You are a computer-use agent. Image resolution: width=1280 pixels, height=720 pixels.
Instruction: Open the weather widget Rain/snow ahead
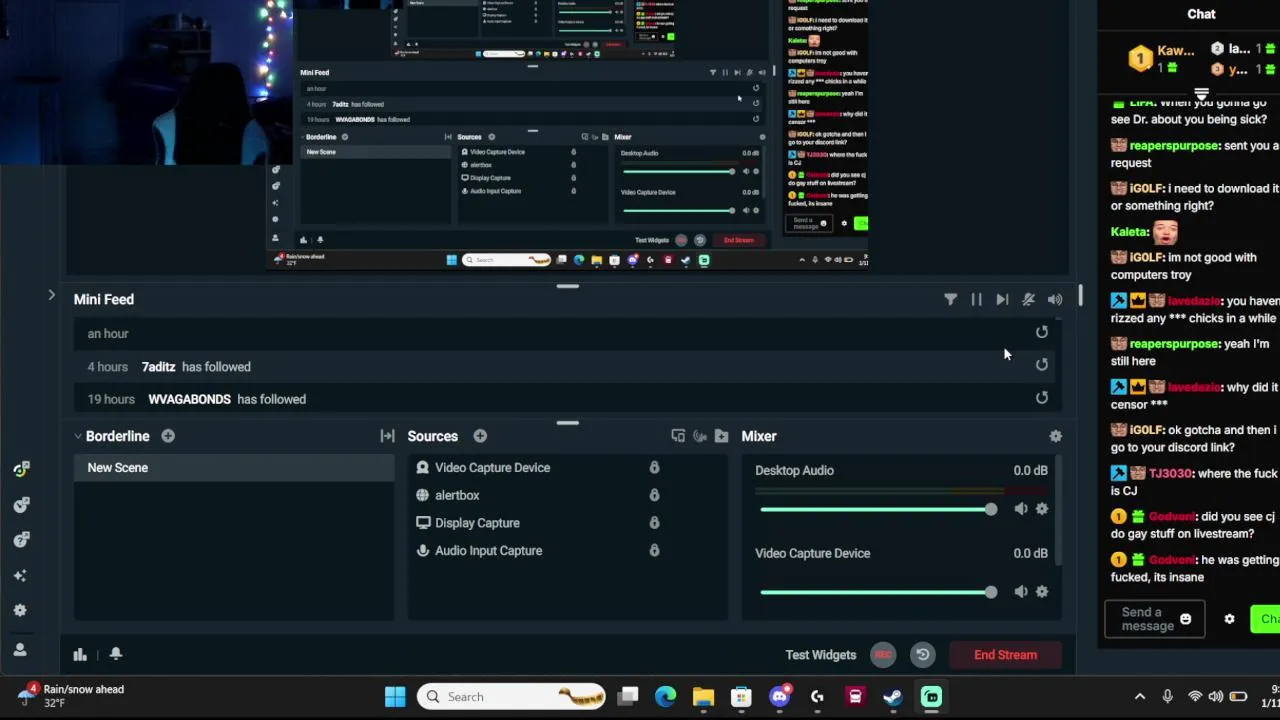pos(72,696)
